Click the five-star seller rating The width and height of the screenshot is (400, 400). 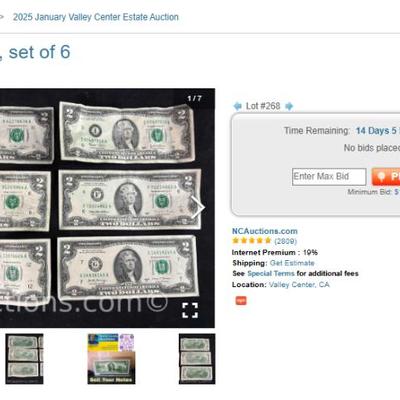(252, 241)
